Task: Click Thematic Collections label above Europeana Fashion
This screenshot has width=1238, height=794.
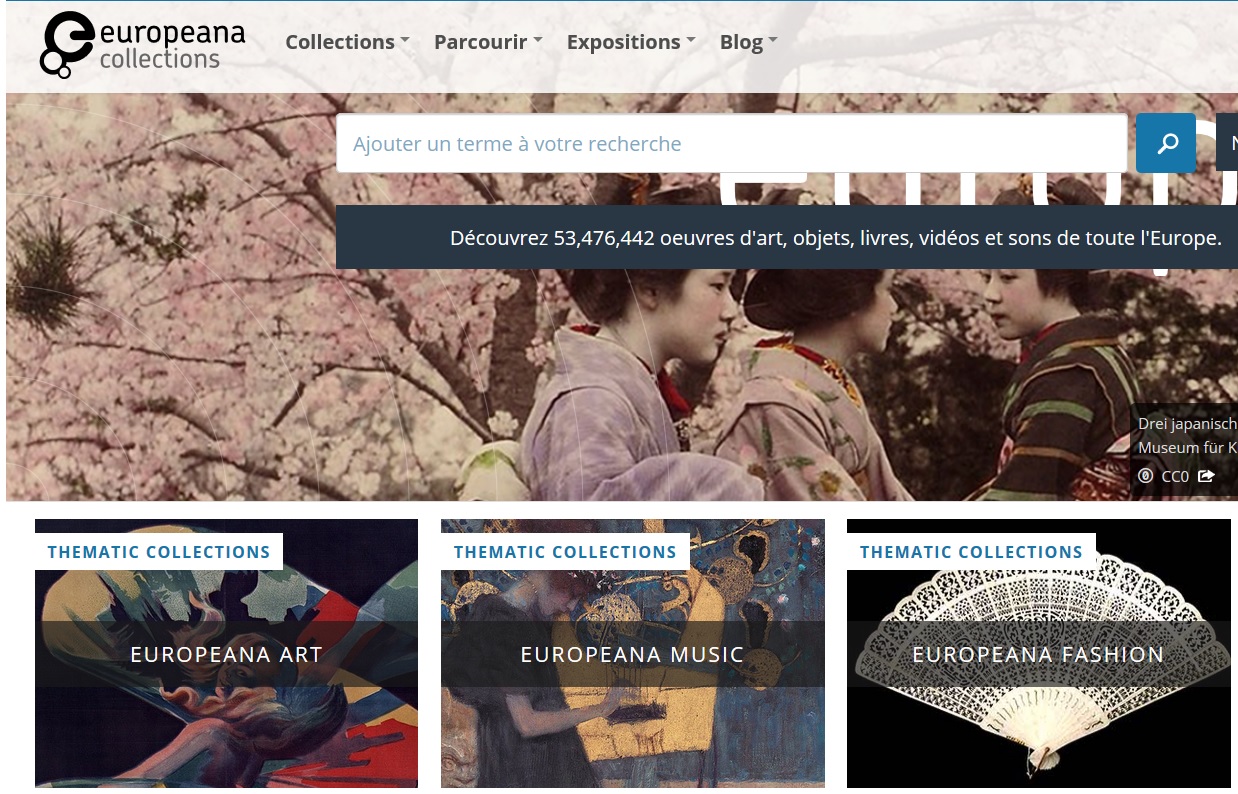Action: (x=971, y=552)
